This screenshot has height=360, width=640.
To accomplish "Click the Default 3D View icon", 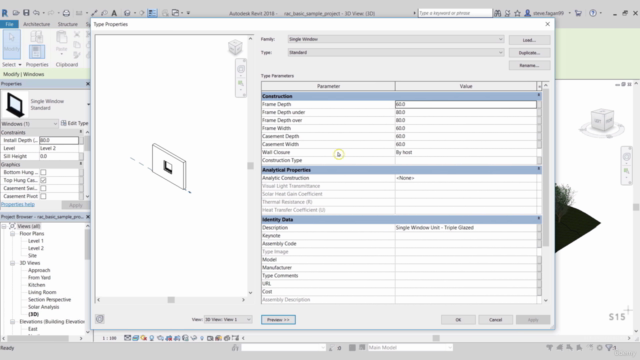I will pyautogui.click(x=127, y=13).
